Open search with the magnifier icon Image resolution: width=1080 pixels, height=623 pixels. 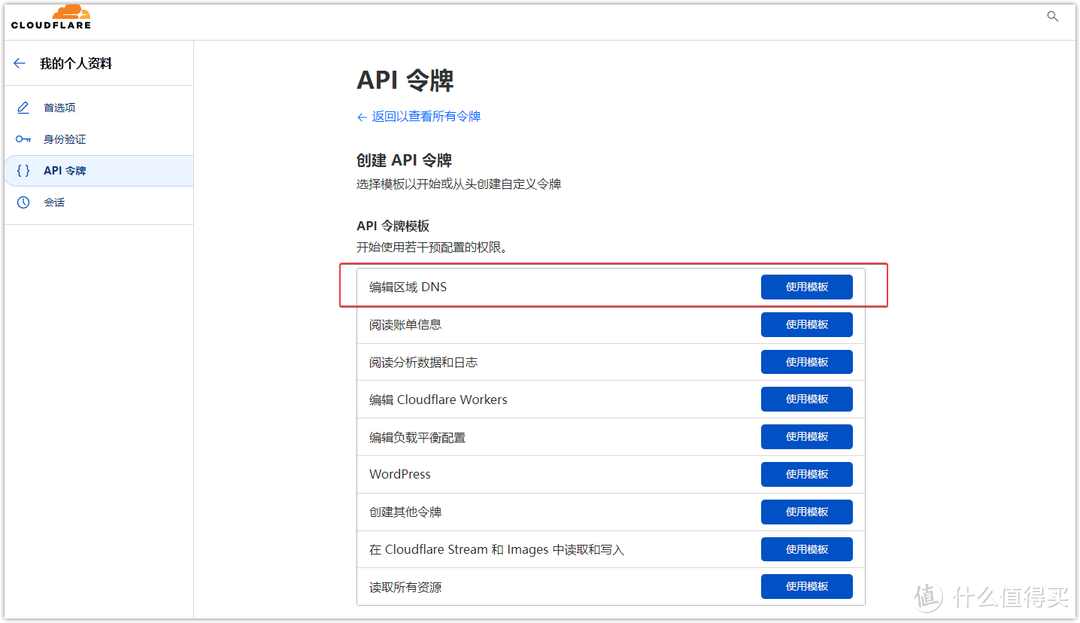pyautogui.click(x=1052, y=17)
